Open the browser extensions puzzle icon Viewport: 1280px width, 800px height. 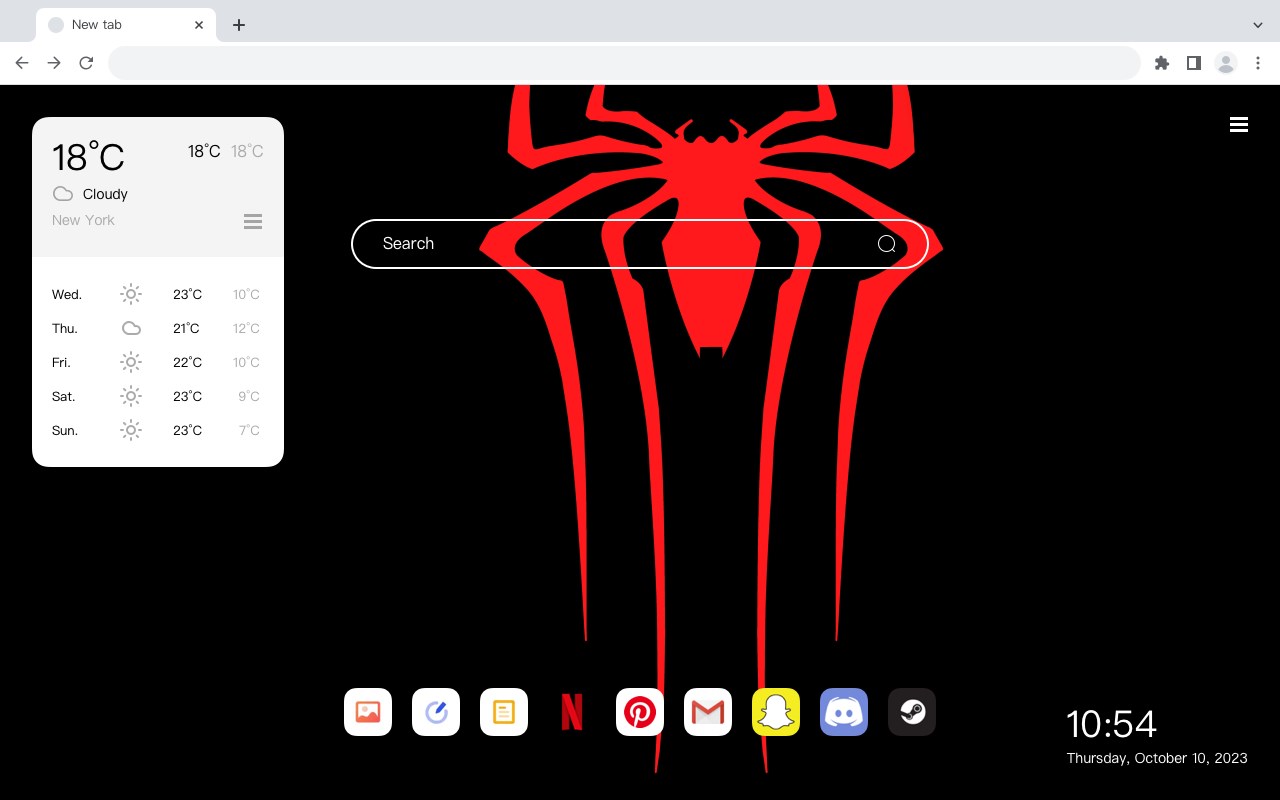point(1161,63)
